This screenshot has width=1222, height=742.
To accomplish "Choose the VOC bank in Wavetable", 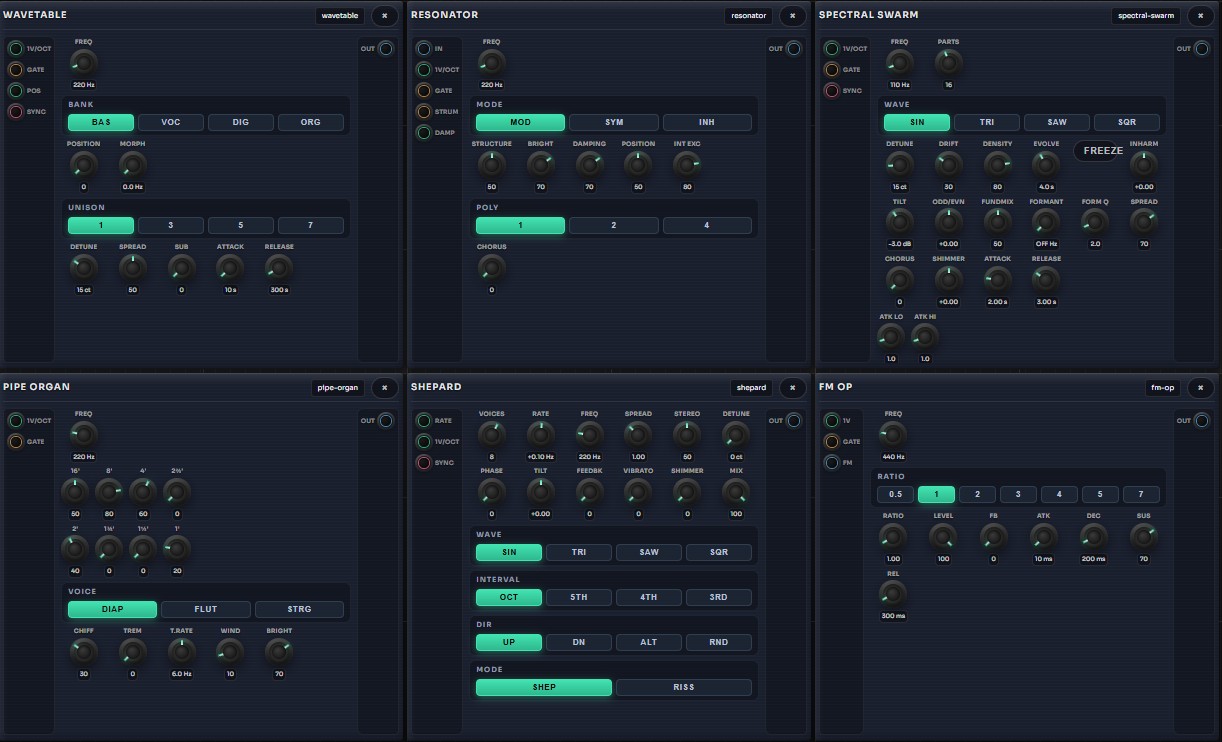I will tap(171, 122).
